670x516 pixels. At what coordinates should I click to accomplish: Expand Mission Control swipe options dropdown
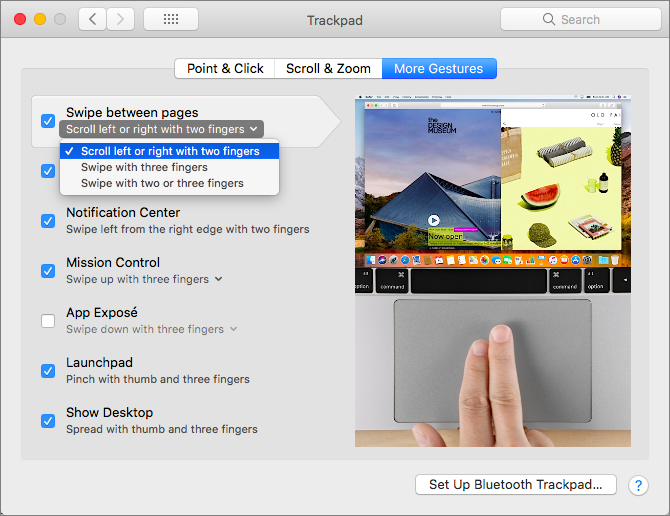[218, 279]
